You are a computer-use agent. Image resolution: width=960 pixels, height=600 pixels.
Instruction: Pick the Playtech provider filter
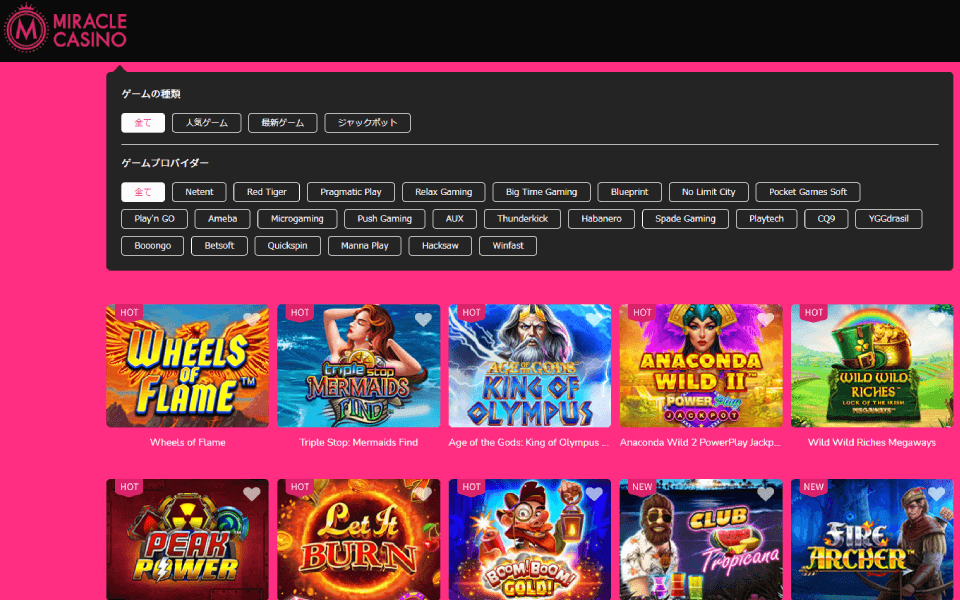click(766, 219)
